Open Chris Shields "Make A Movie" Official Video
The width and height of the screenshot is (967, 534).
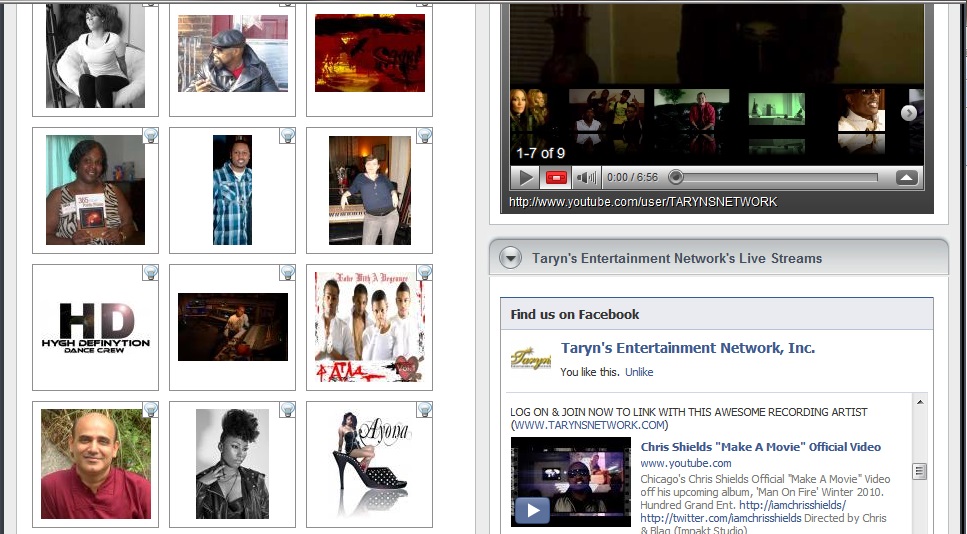[x=760, y=447]
